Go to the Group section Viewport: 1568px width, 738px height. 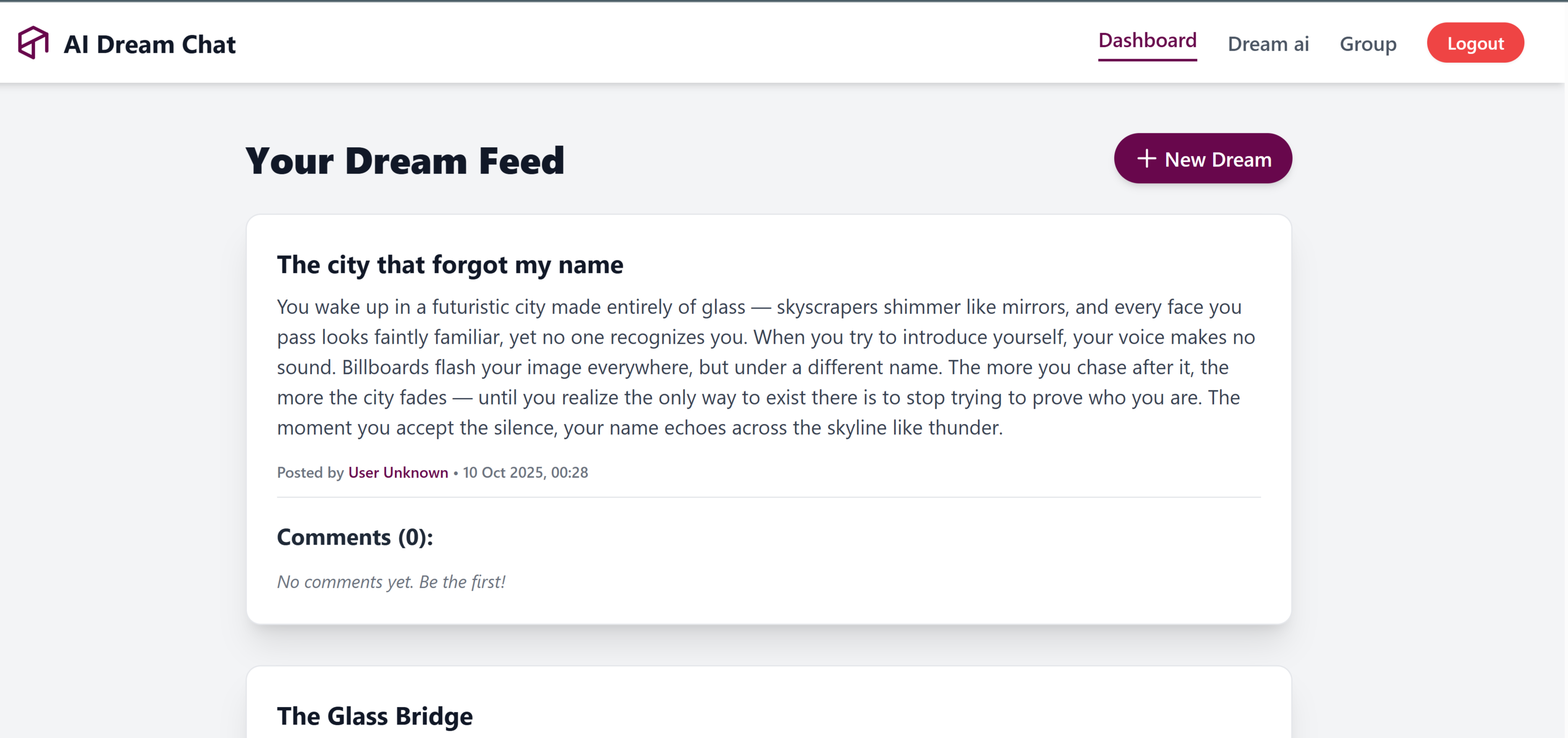click(x=1368, y=44)
